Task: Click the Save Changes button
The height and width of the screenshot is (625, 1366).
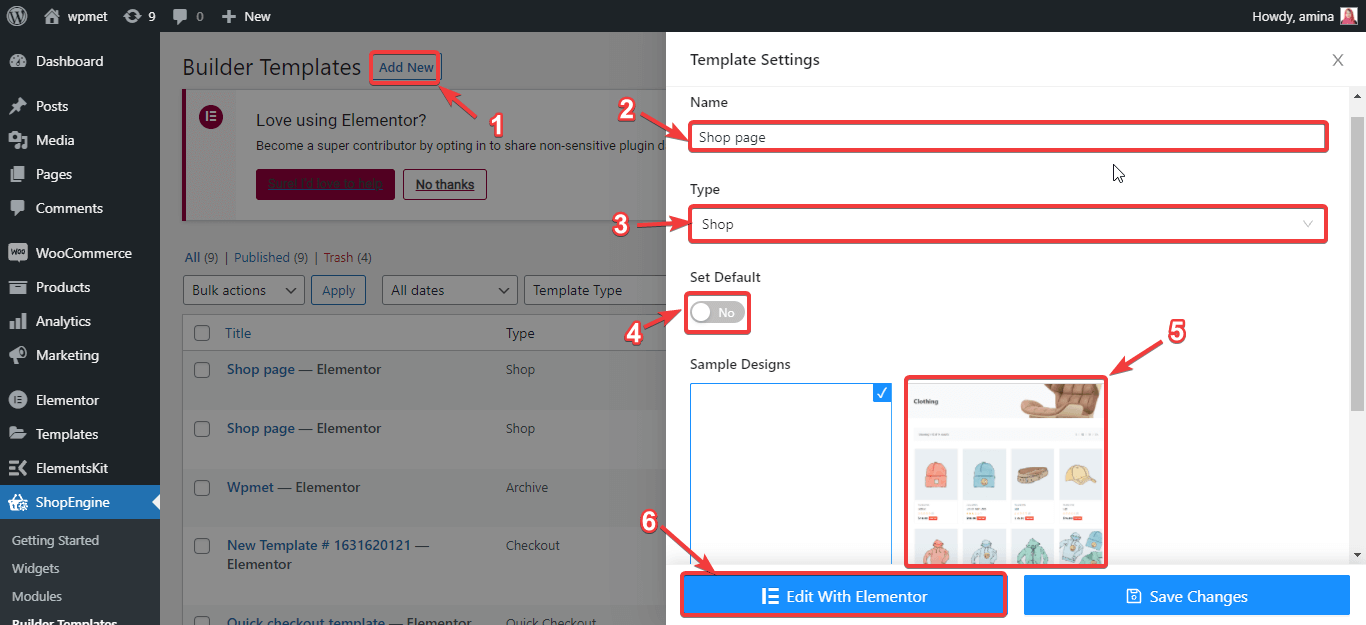Action: [1186, 596]
